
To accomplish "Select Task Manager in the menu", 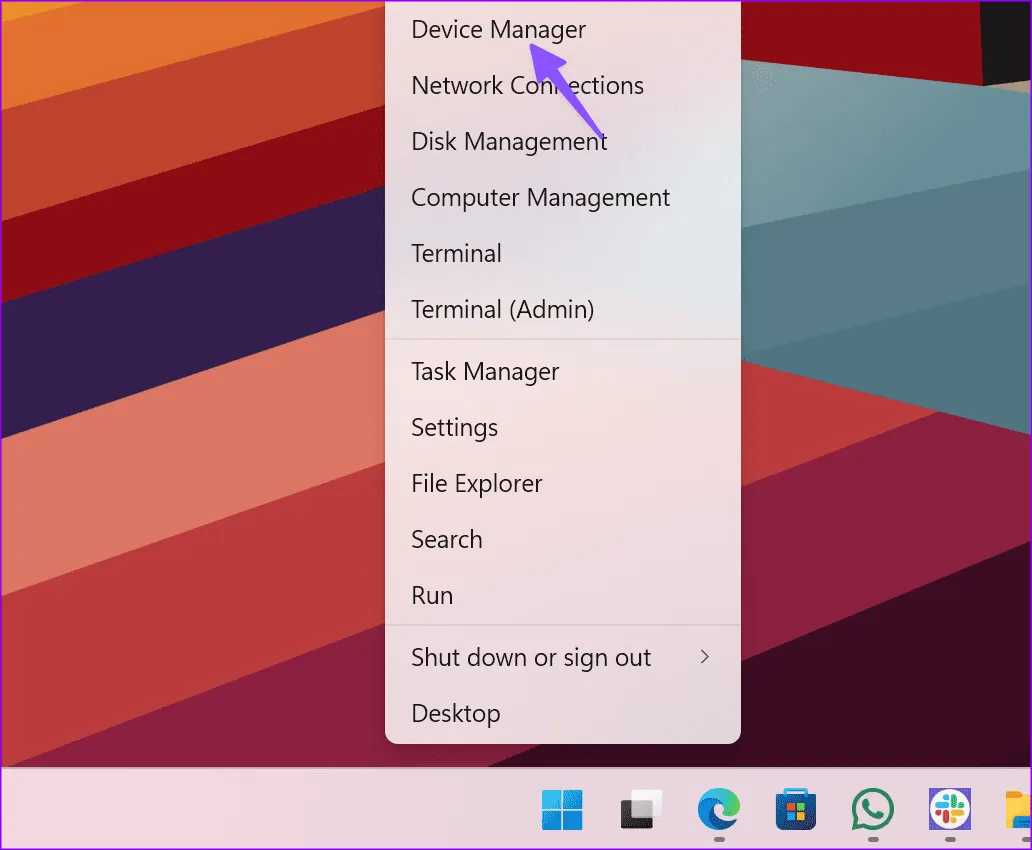I will [485, 372].
